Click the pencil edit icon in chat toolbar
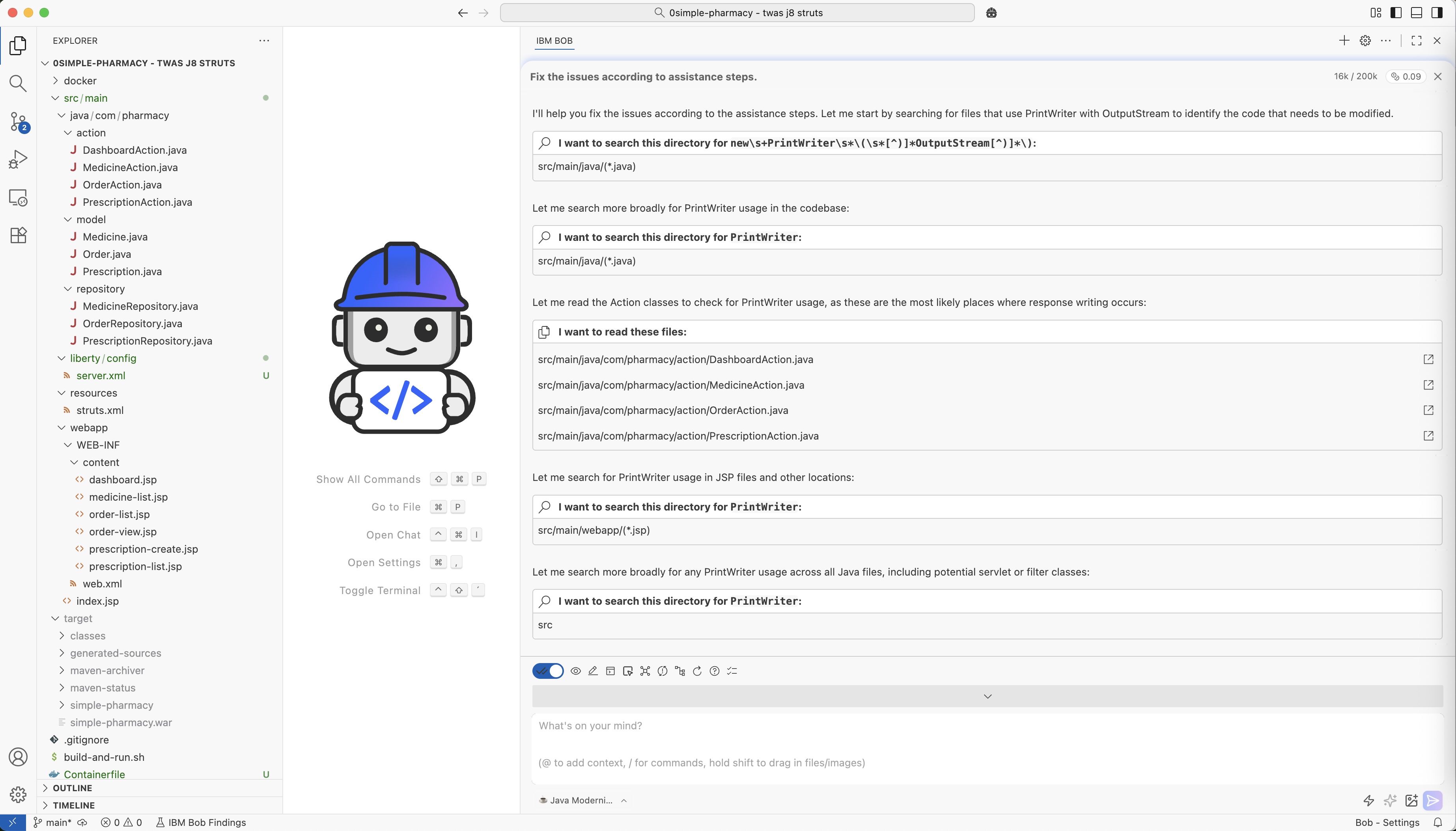The height and width of the screenshot is (831, 1456). pyautogui.click(x=593, y=671)
